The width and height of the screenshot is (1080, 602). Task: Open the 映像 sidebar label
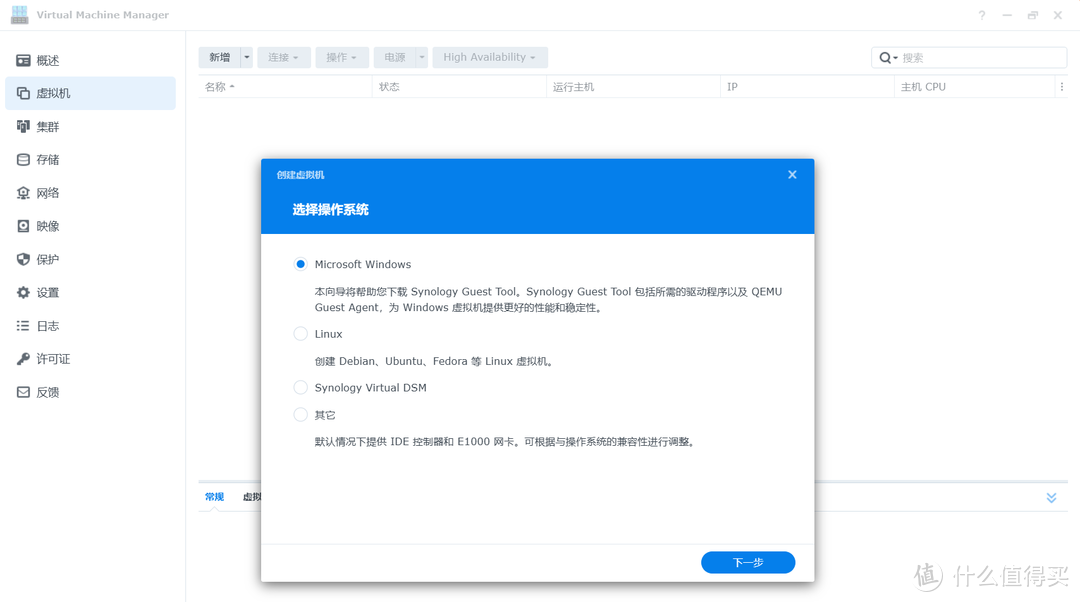pos(48,226)
